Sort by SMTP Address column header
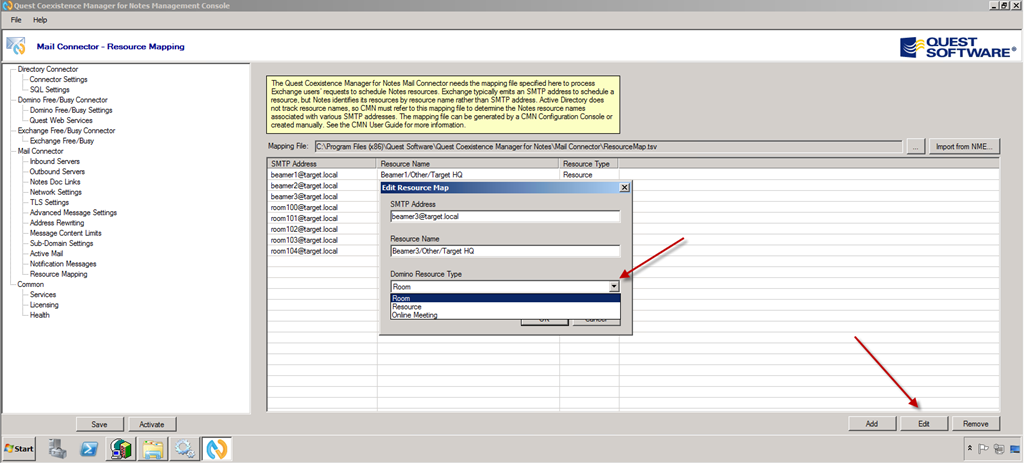This screenshot has width=1024, height=463. 322,164
